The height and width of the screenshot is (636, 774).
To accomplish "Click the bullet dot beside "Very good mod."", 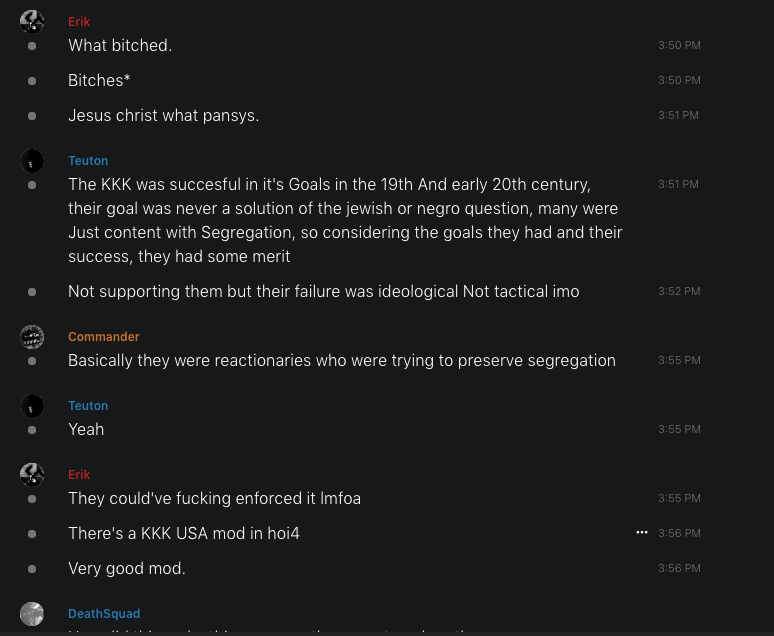I will click(32, 568).
